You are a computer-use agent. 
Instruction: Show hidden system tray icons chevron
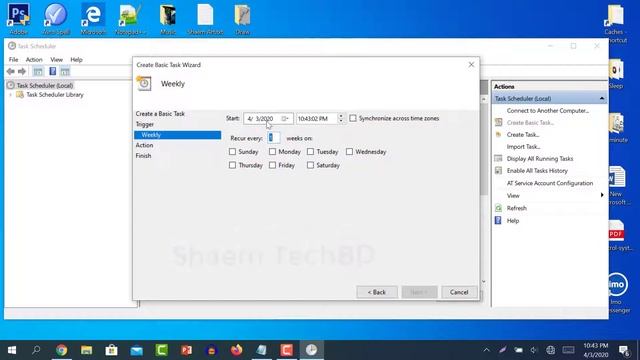point(487,350)
